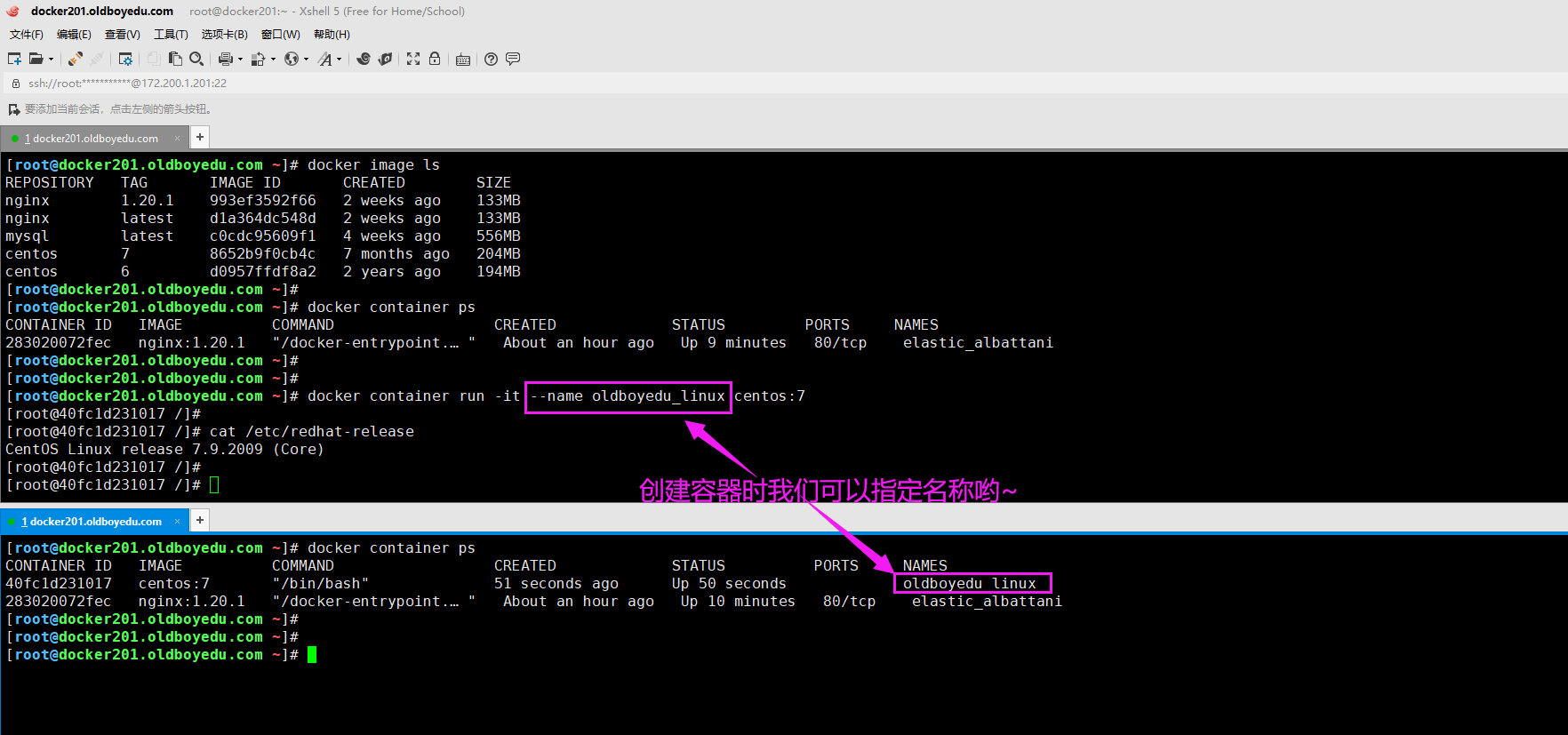Expand the Font icon dropdown arrow
1568x735 pixels.
(x=339, y=60)
